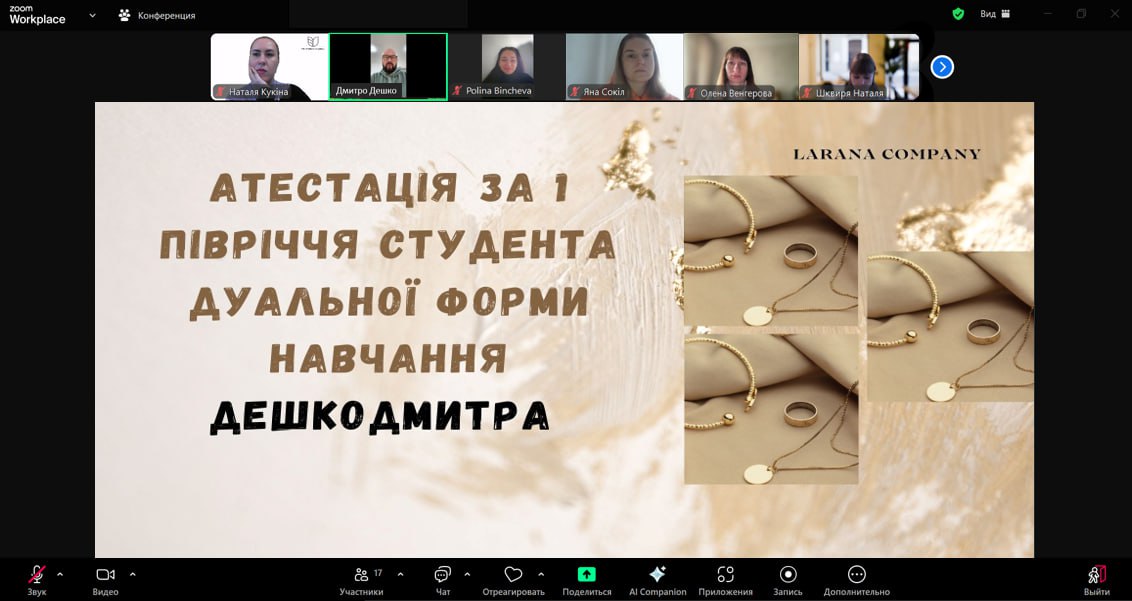Image resolution: width=1132 pixels, height=601 pixels.
Task: Click the LARANA COMPANY heading on the slide
Action: click(x=887, y=154)
